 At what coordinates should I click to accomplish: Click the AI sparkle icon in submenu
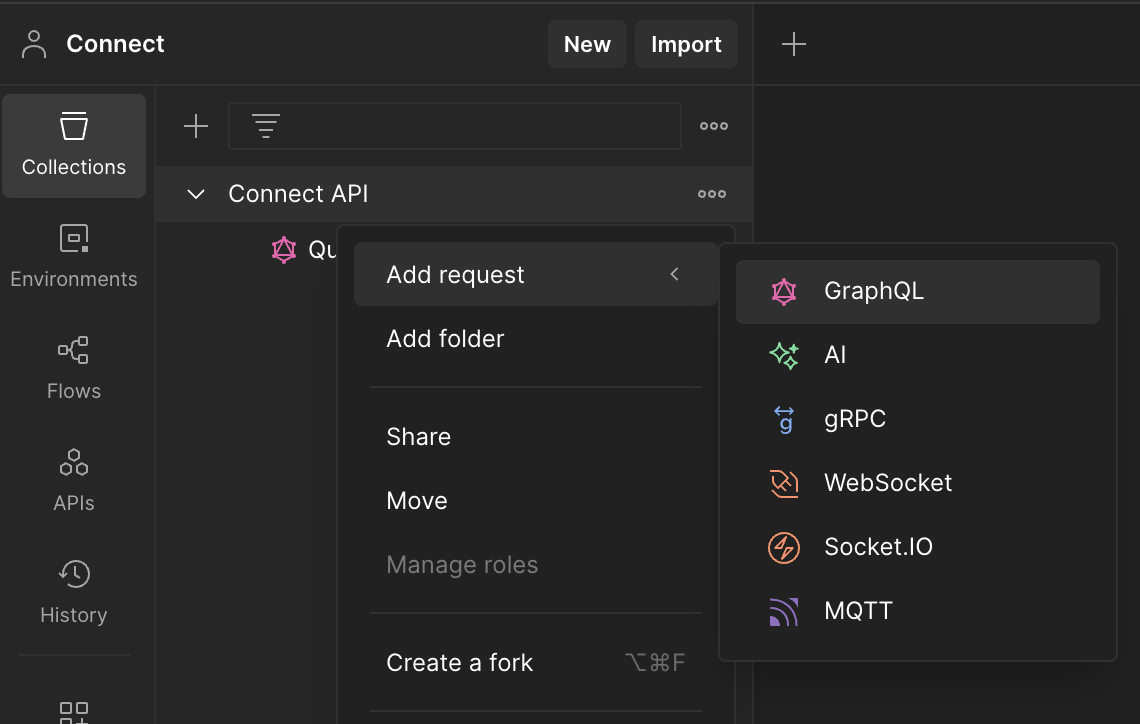[784, 355]
